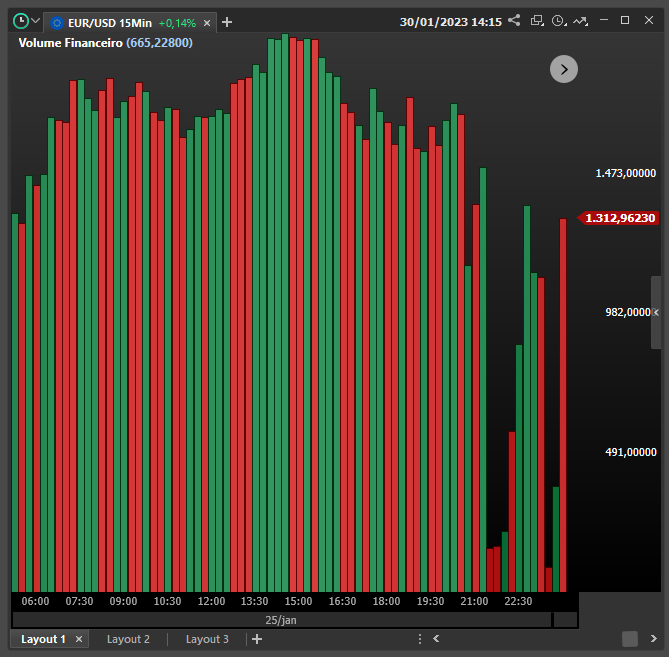
Task: Click the gray square scroll thumb at bottom-right
Action: (630, 639)
